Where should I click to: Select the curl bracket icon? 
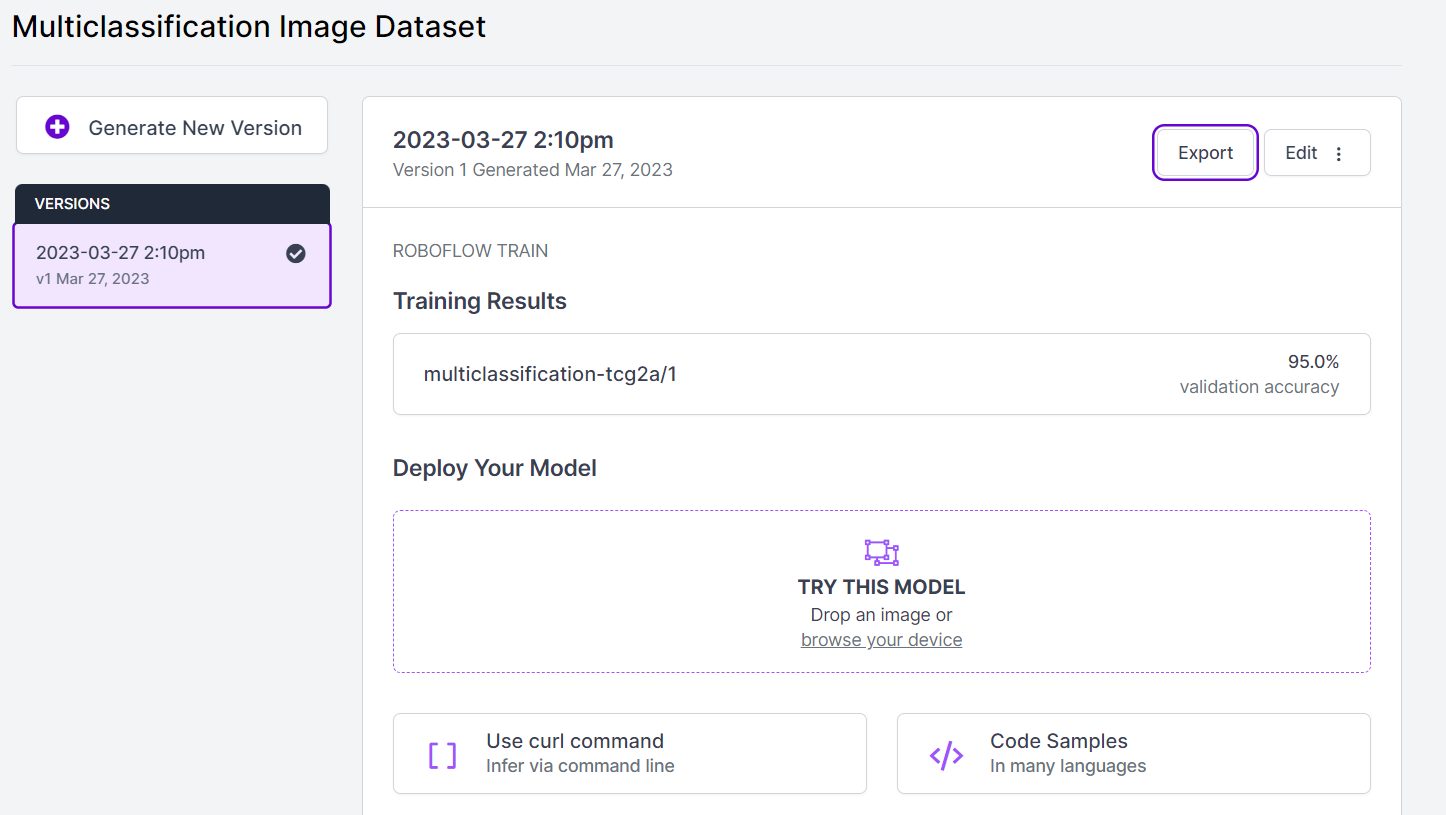coord(442,753)
